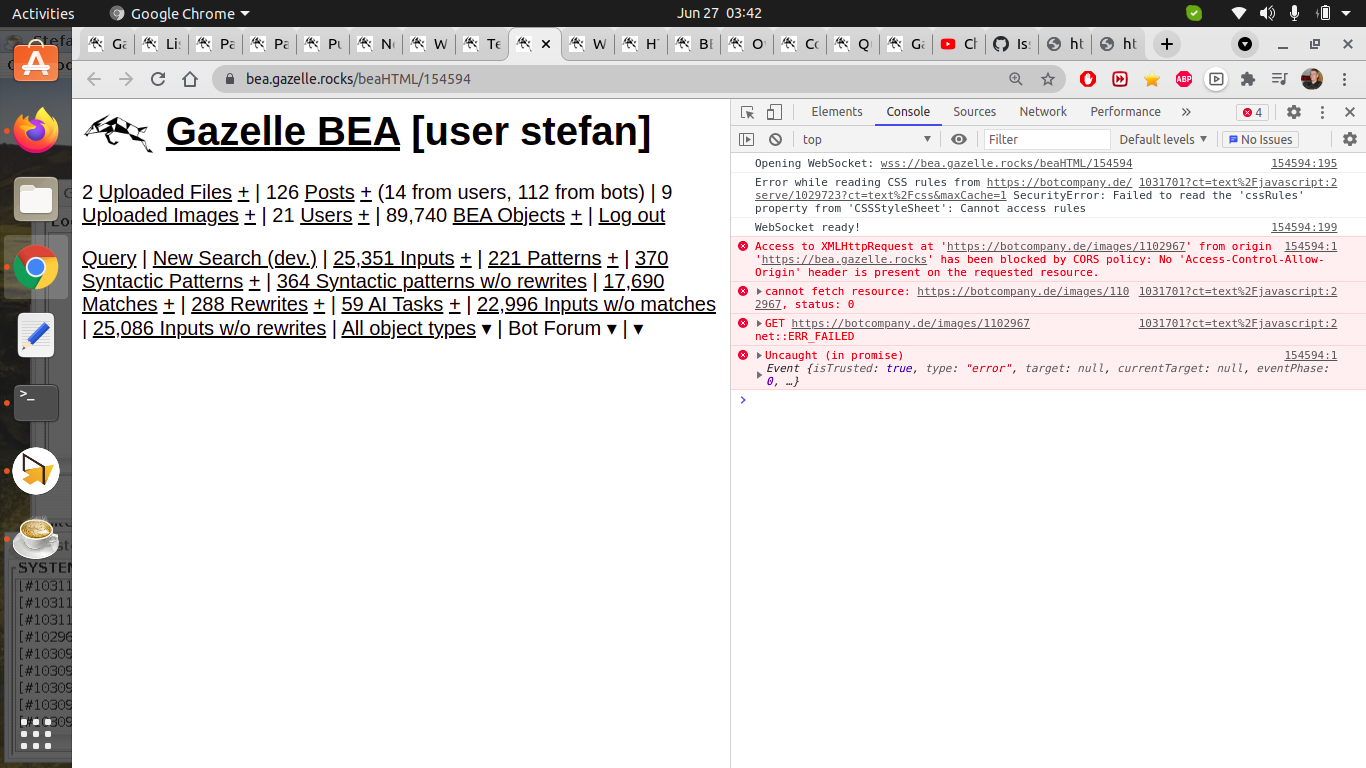Click the console prompt input line
The image size is (1366, 768).
pyautogui.click(x=1050, y=400)
